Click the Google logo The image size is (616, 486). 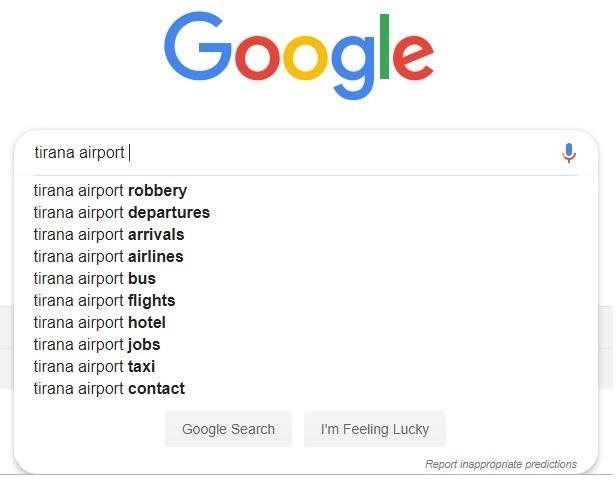point(298,55)
